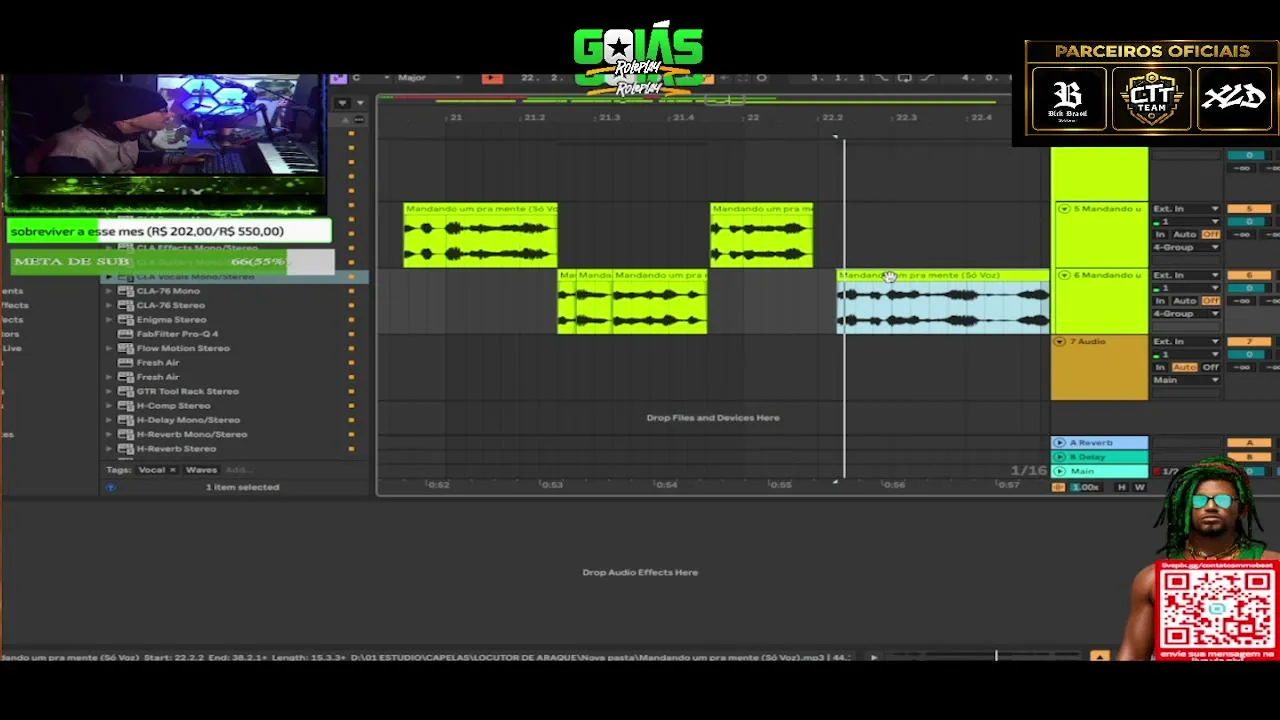
Task: Click the orange tag marker beside H-Comp Stereo
Action: pyautogui.click(x=351, y=406)
